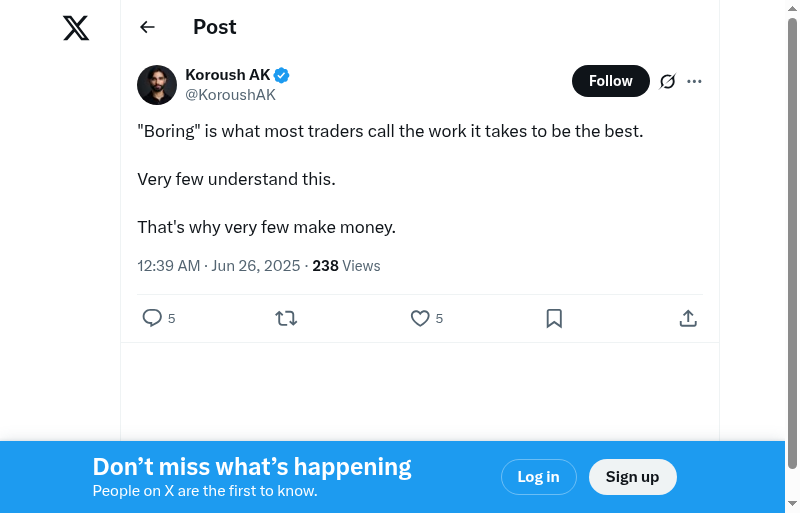
Task: Click the scrollbar down arrow
Action: (792, 504)
